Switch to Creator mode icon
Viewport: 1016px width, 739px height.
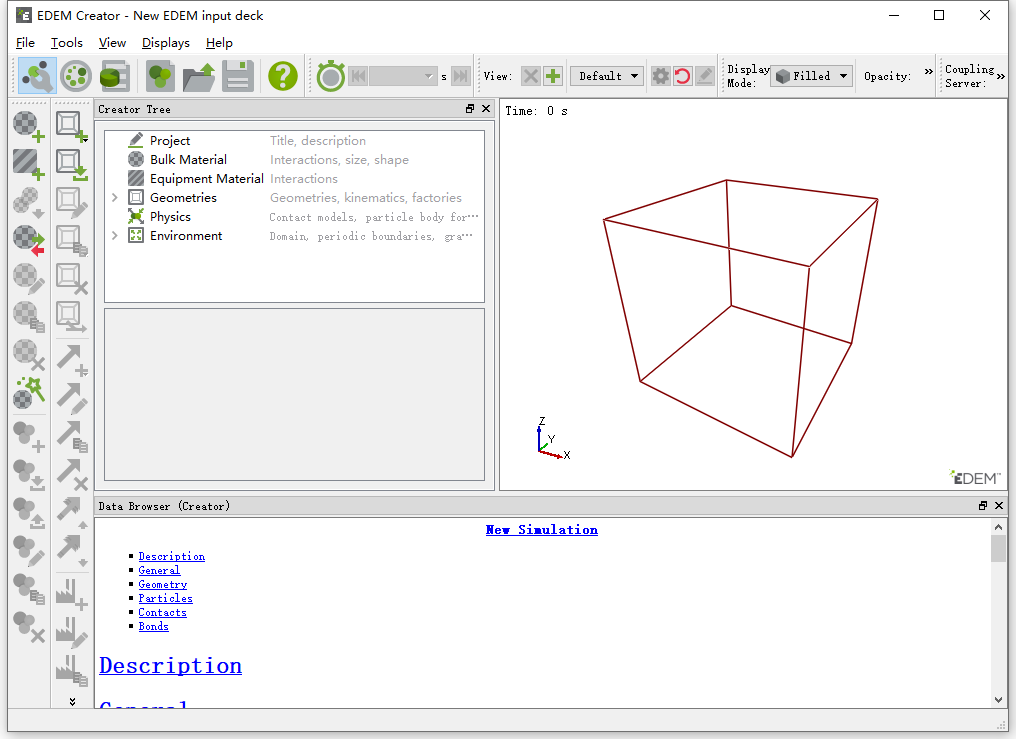click(x=37, y=76)
